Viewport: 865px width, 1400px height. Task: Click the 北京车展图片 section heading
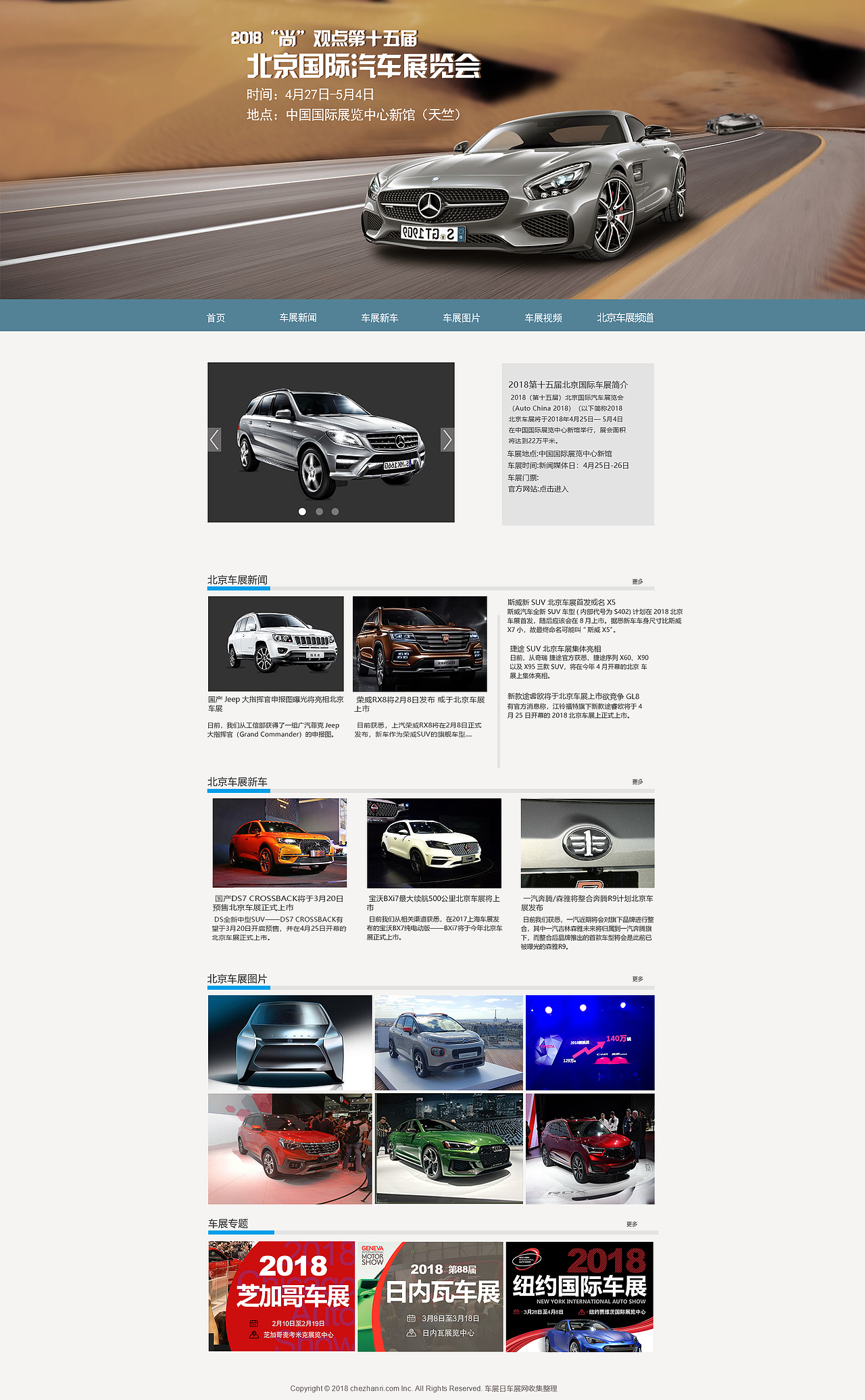point(237,979)
